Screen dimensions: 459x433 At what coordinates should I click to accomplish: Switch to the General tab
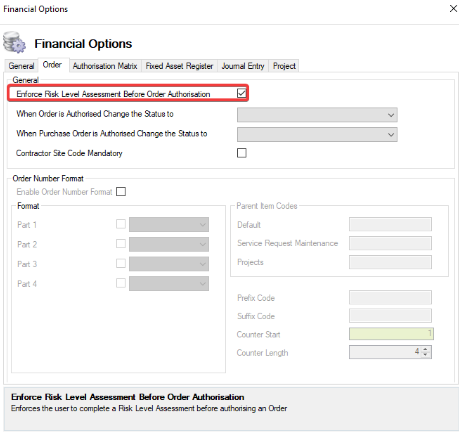(x=21, y=66)
